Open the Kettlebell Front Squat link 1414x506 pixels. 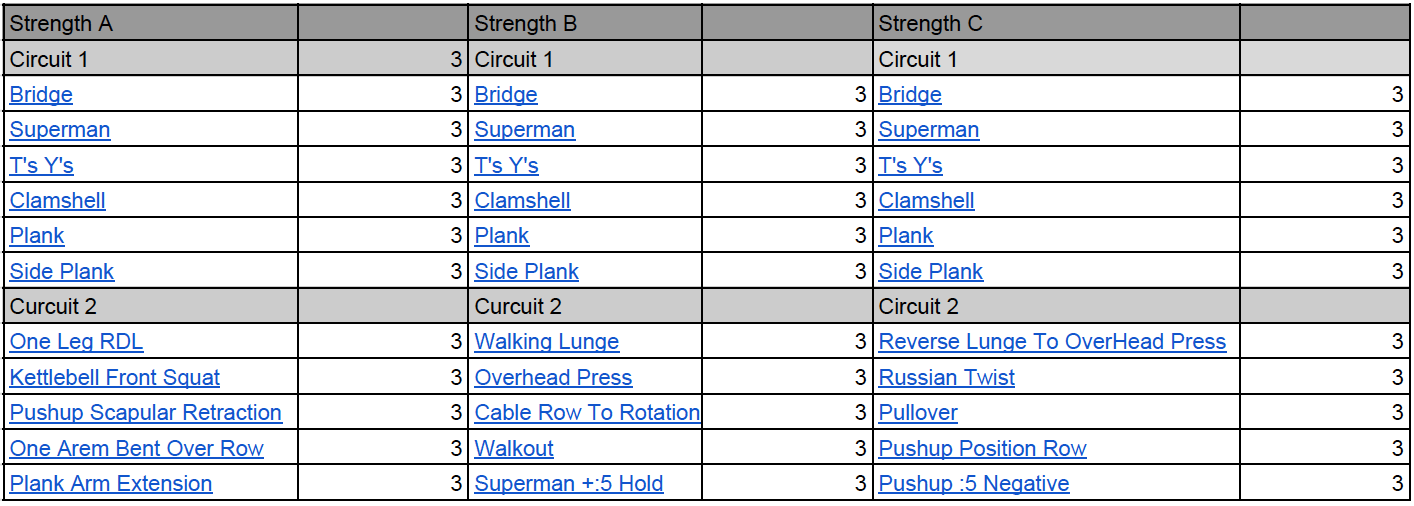[x=115, y=377]
